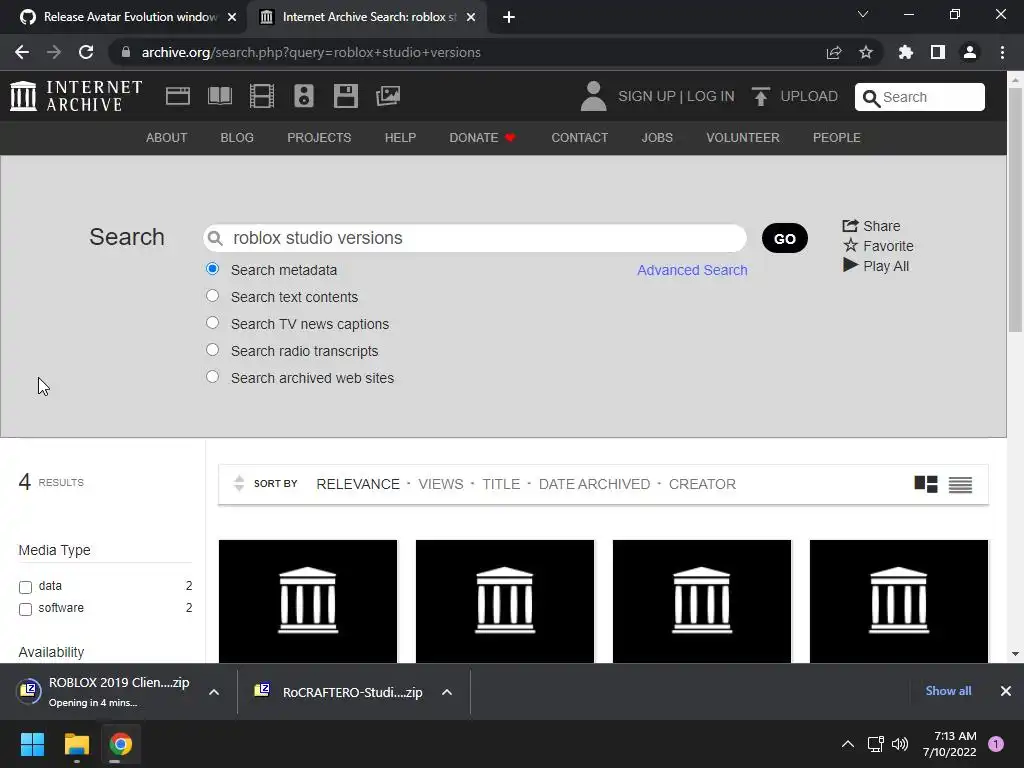Click the header Search box

(x=920, y=97)
